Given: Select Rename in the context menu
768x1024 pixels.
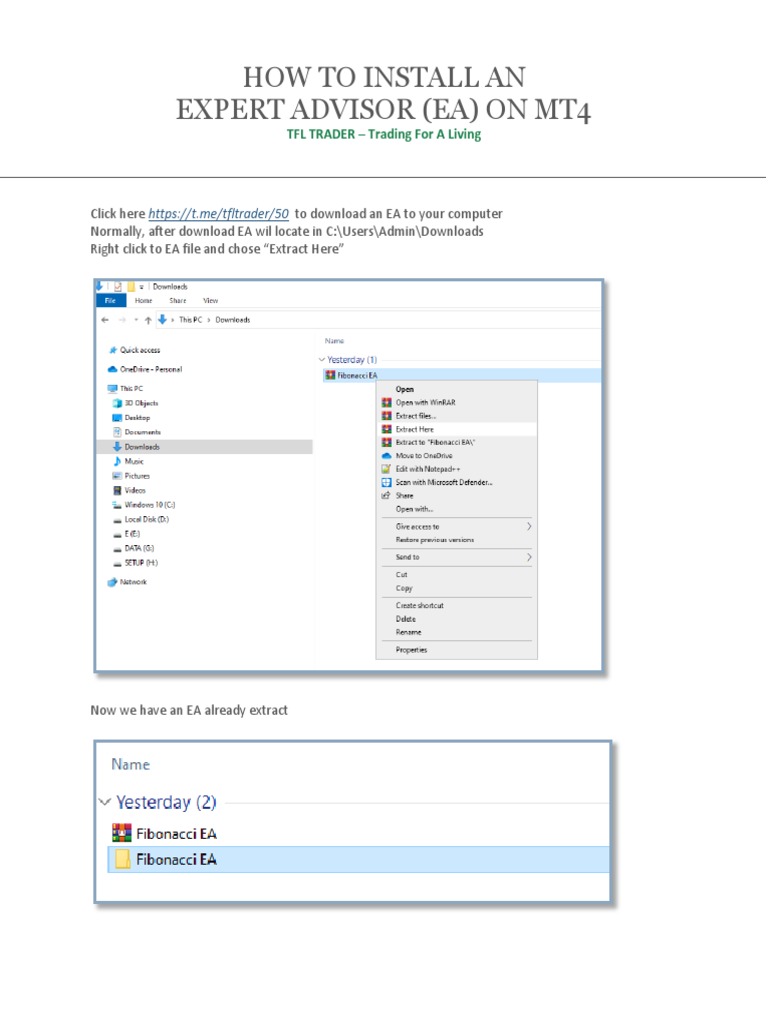Looking at the screenshot, I should click(x=408, y=632).
